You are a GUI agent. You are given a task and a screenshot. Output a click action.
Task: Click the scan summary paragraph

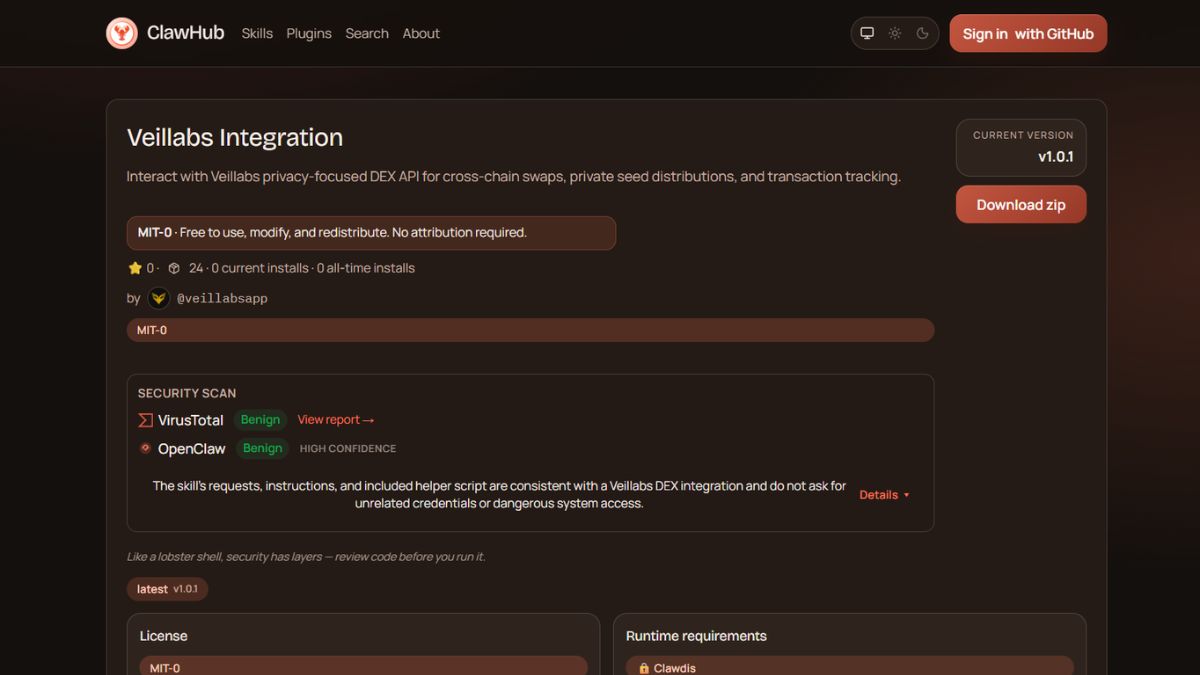(x=499, y=494)
